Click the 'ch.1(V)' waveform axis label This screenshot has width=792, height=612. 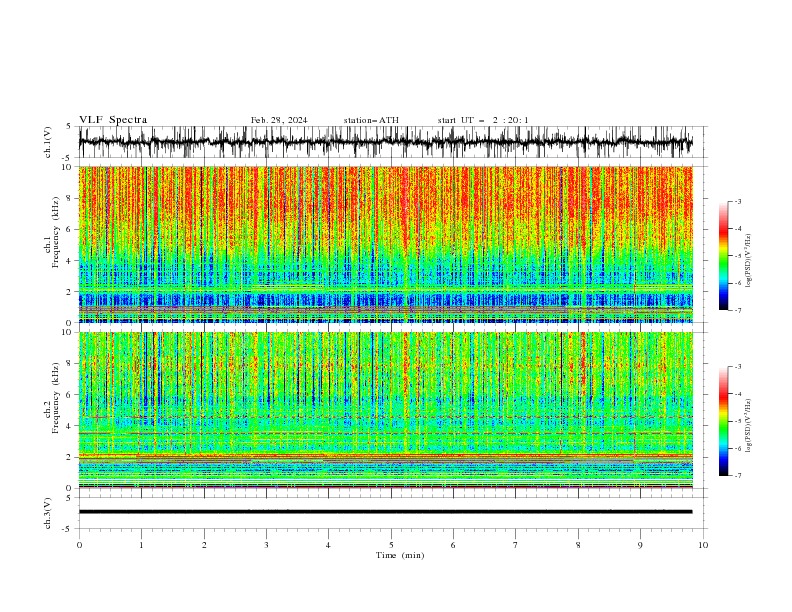coord(48,142)
